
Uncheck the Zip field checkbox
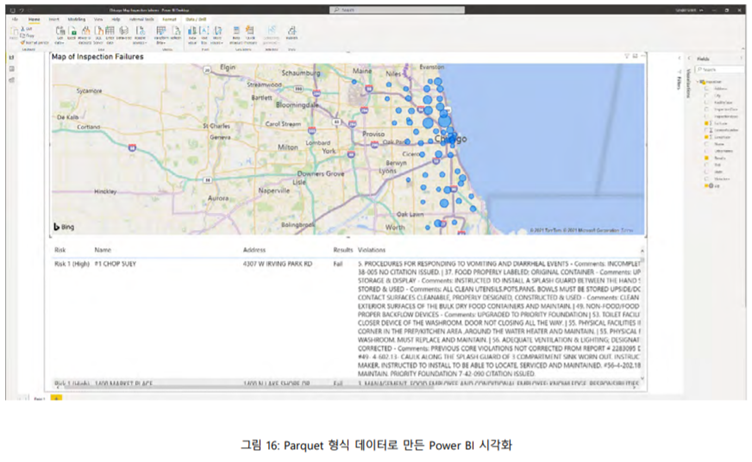[706, 186]
